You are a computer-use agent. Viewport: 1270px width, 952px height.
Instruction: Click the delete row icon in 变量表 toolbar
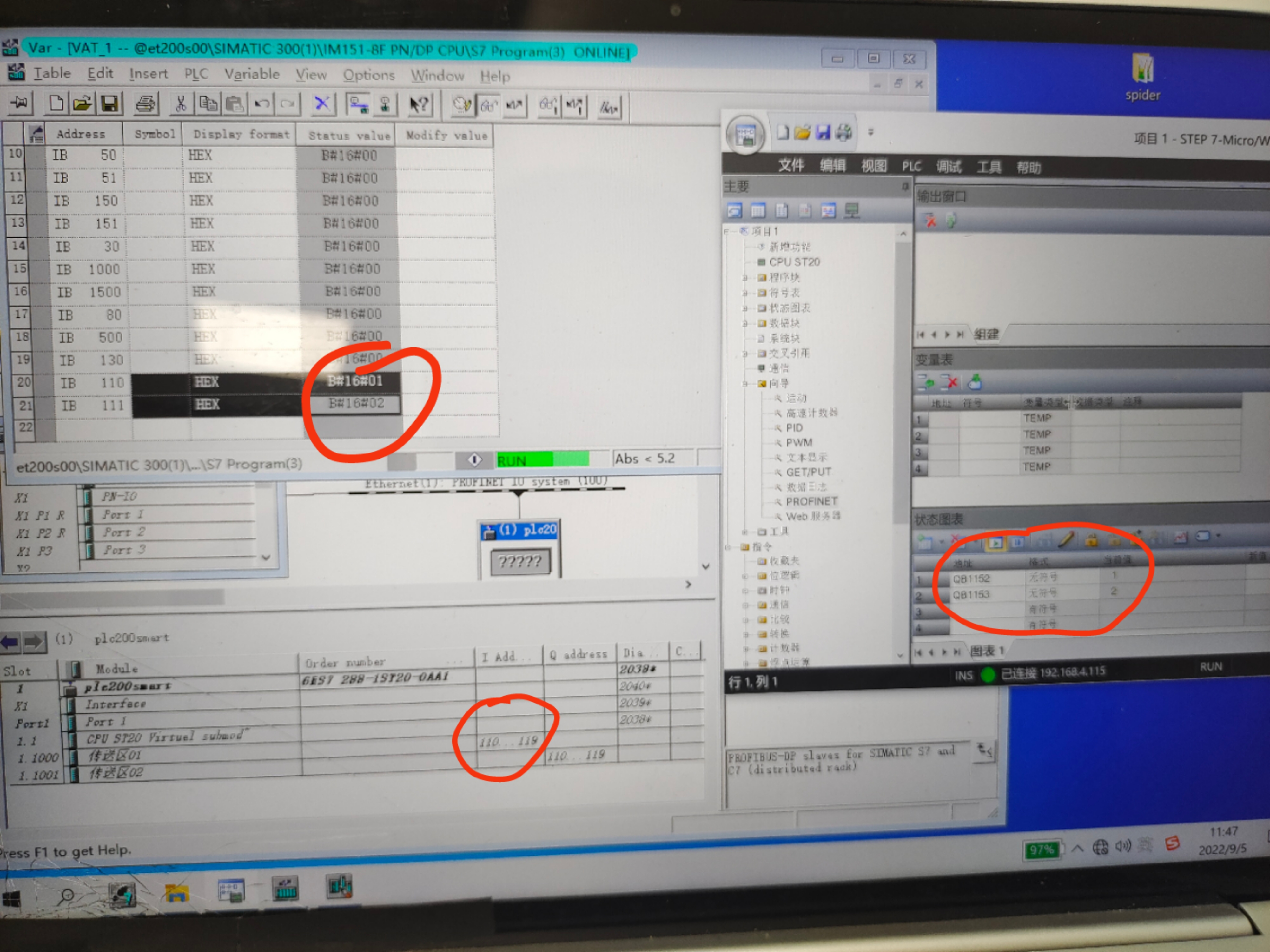point(949,382)
